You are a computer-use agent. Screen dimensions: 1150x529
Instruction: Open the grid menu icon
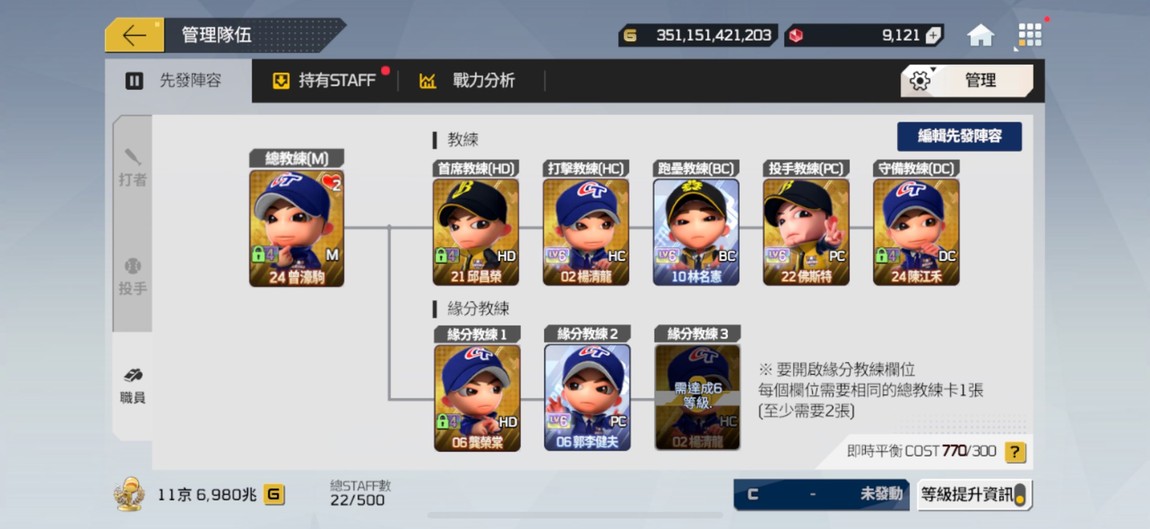point(1030,35)
